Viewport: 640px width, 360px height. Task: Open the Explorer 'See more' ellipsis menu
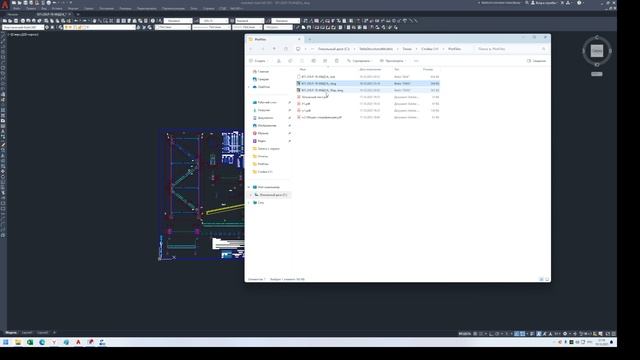coord(416,61)
